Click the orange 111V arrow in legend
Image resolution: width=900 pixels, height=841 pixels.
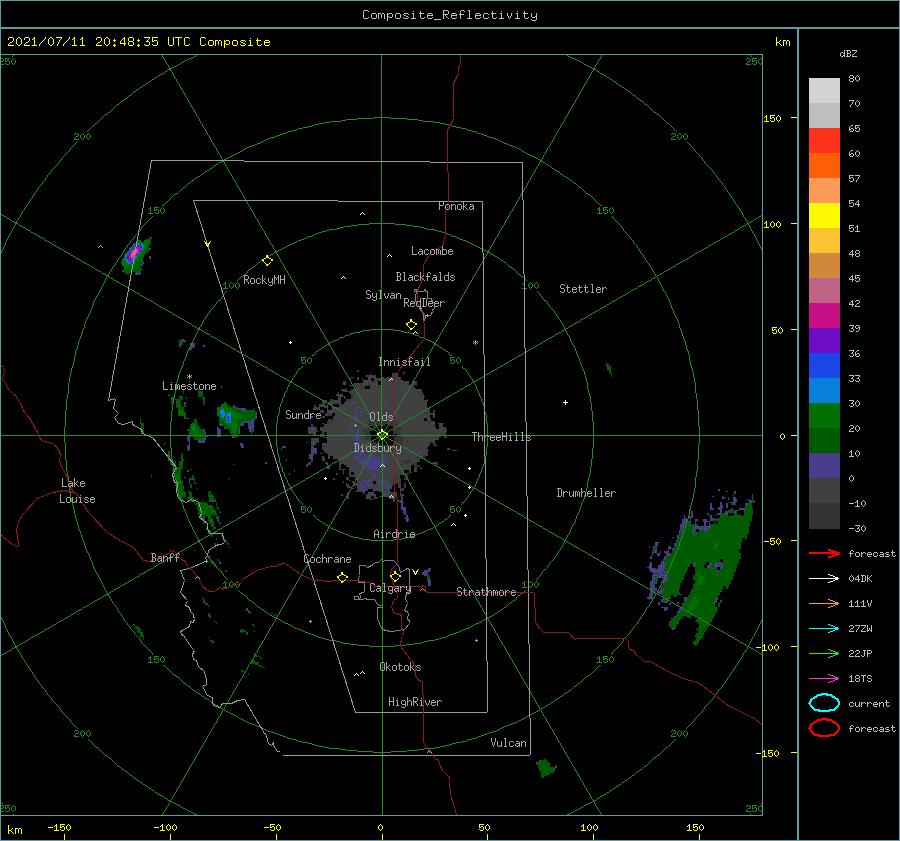pyautogui.click(x=824, y=603)
